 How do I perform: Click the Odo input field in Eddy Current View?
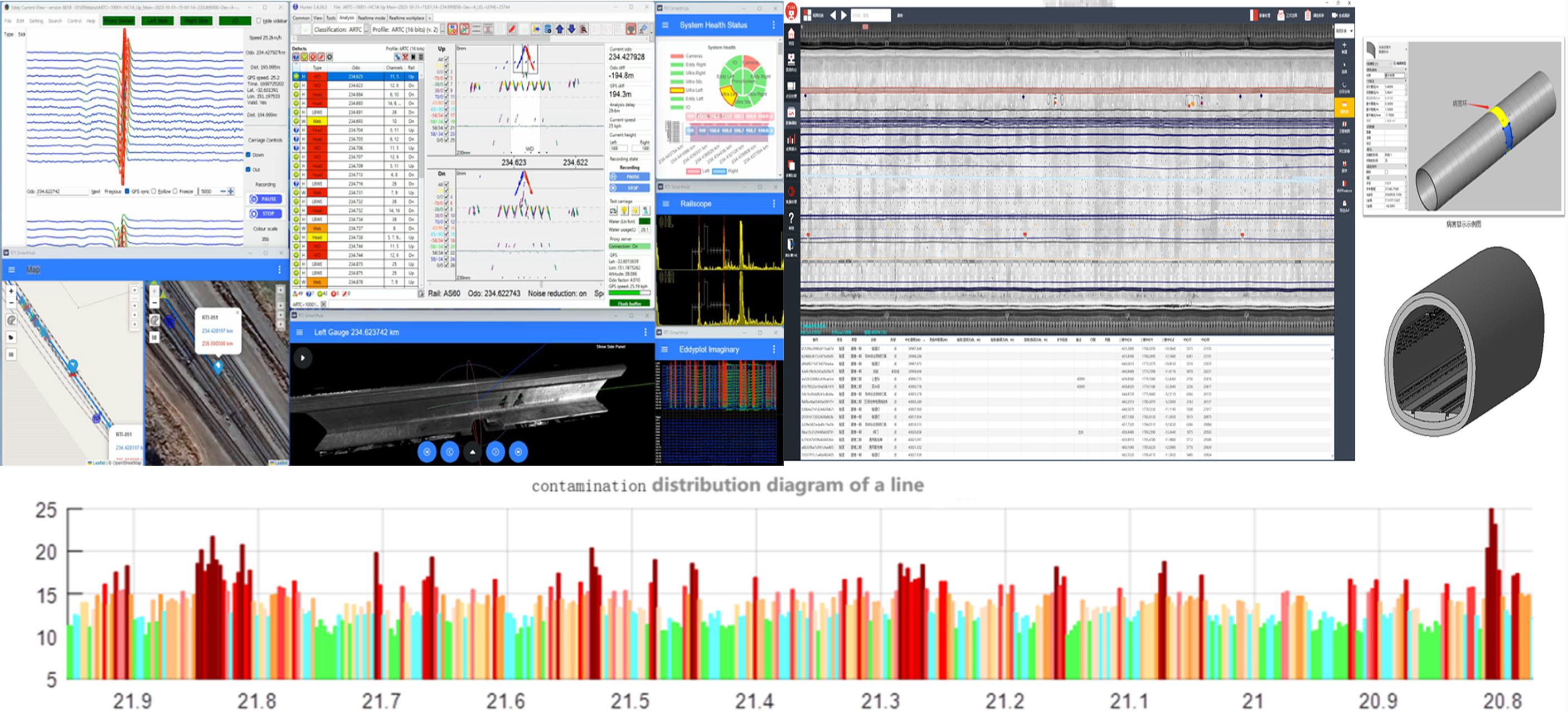[x=62, y=191]
